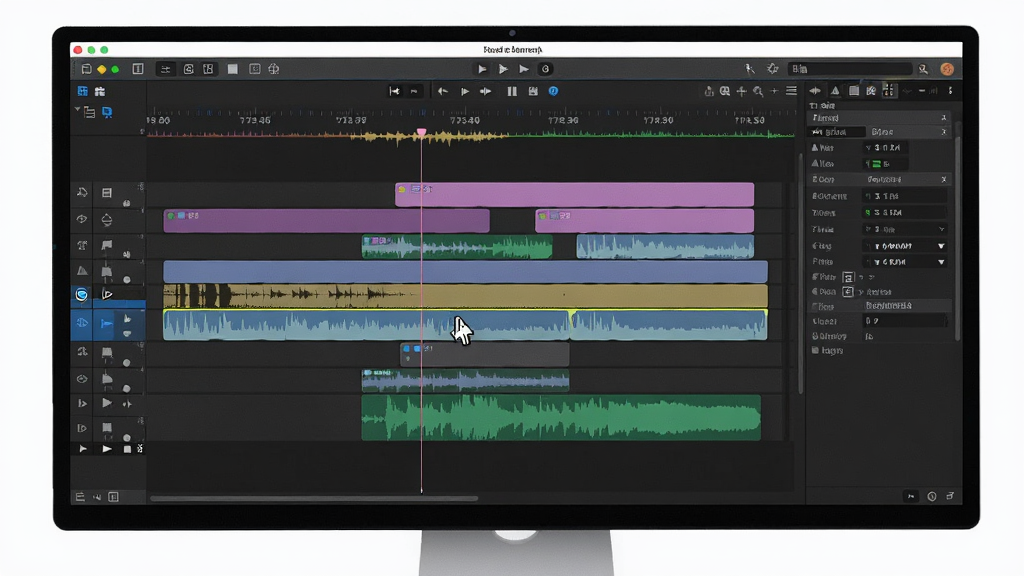Click the hamburger list icon above the timeline
Viewport: 1024px width, 576px height.
792,91
